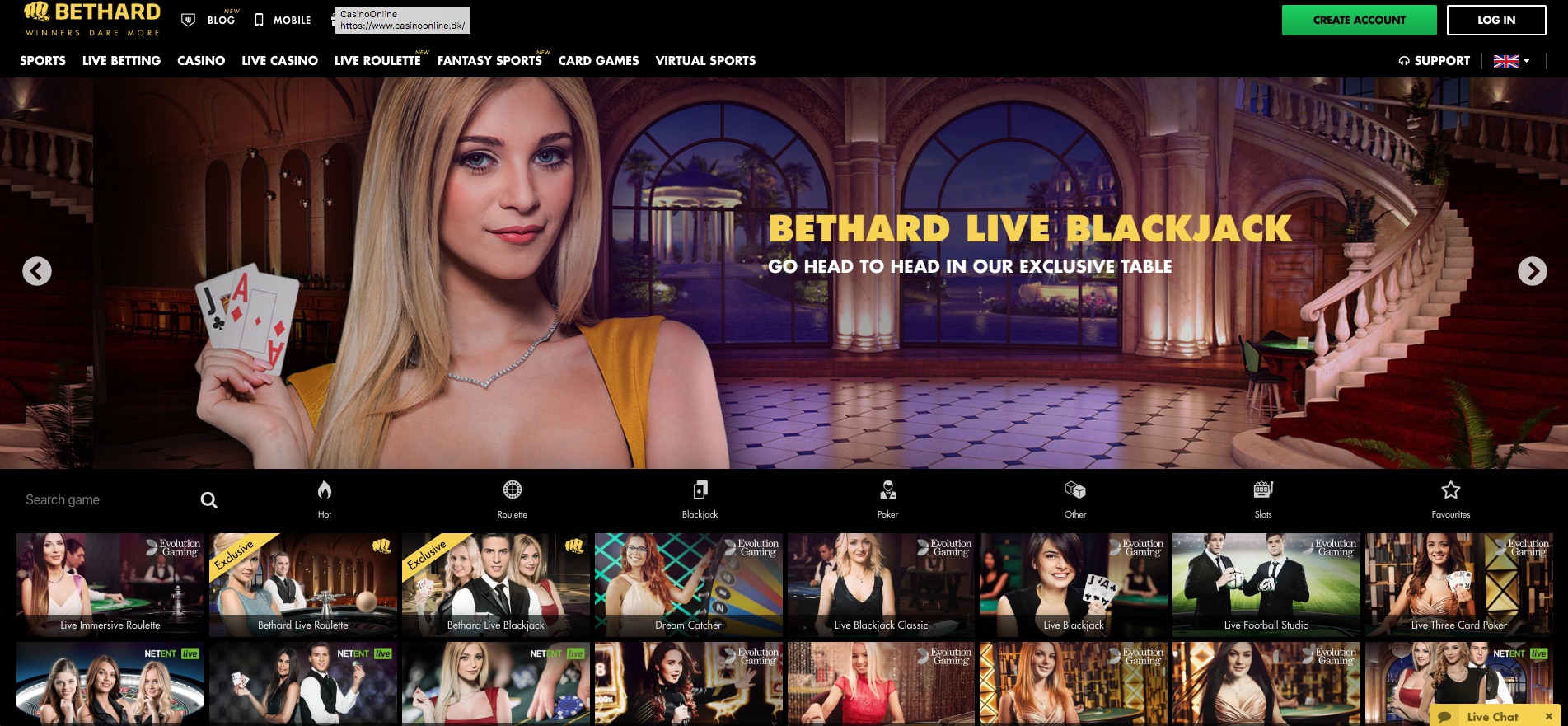
Task: Open Live Betting section
Action: pyautogui.click(x=121, y=61)
